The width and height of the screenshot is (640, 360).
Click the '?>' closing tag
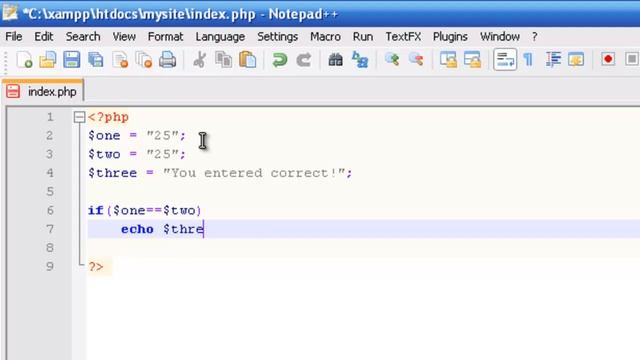[96, 267]
